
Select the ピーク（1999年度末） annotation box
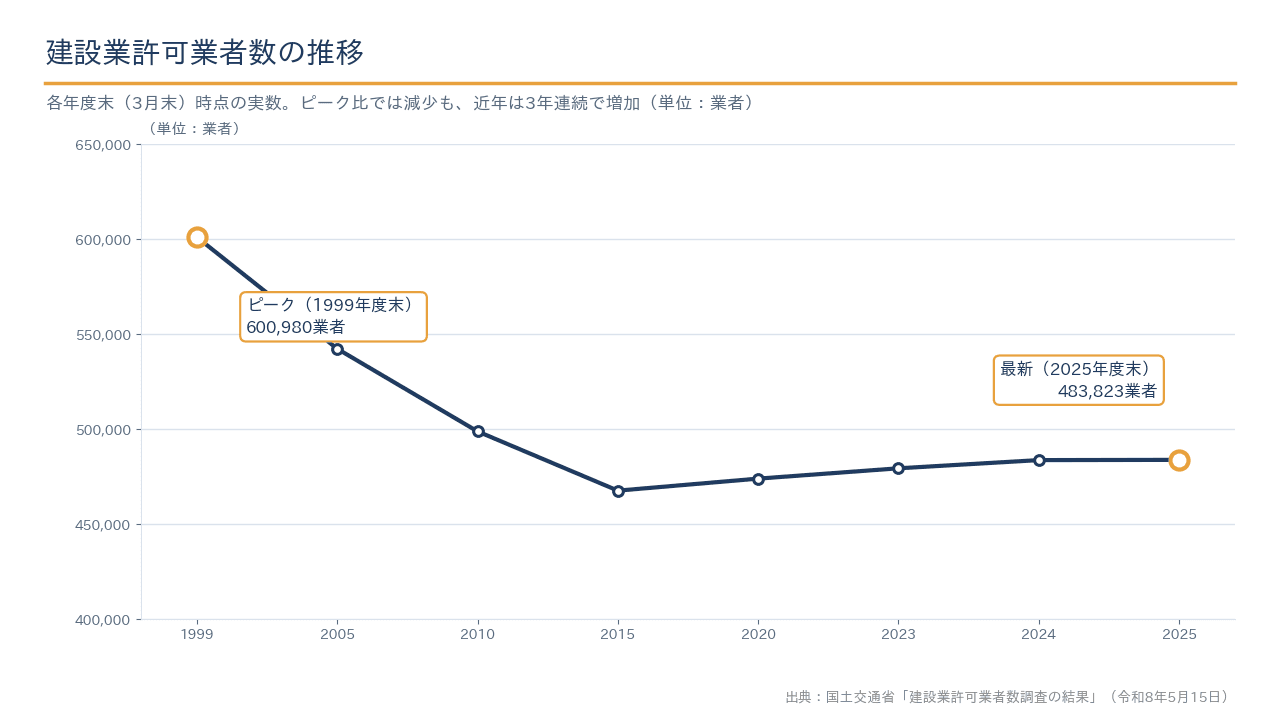tap(334, 317)
